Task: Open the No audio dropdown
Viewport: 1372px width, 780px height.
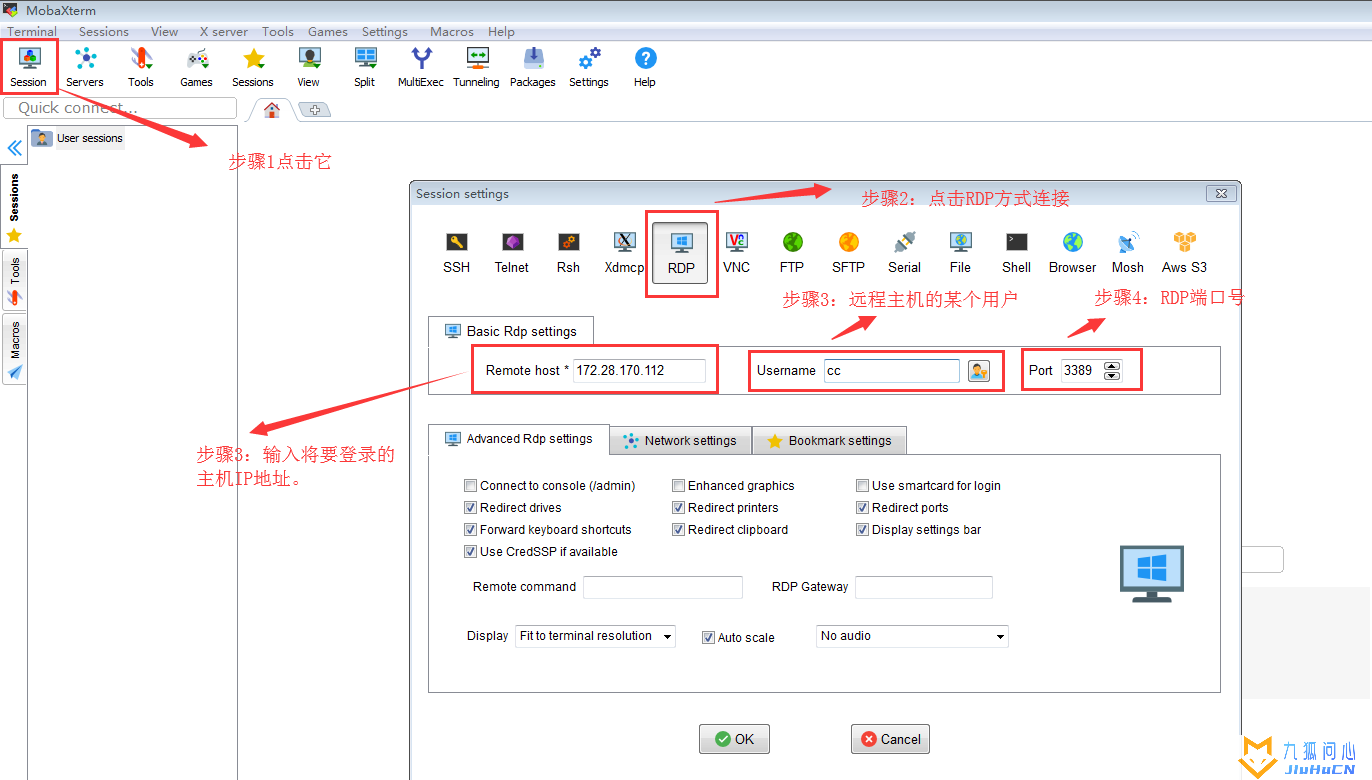Action: pyautogui.click(x=912, y=636)
